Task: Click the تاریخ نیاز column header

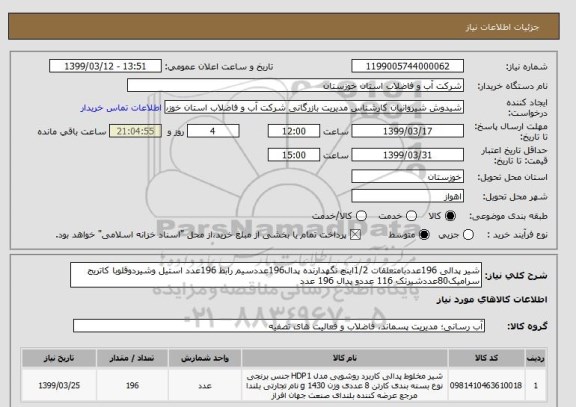Action: point(59,358)
